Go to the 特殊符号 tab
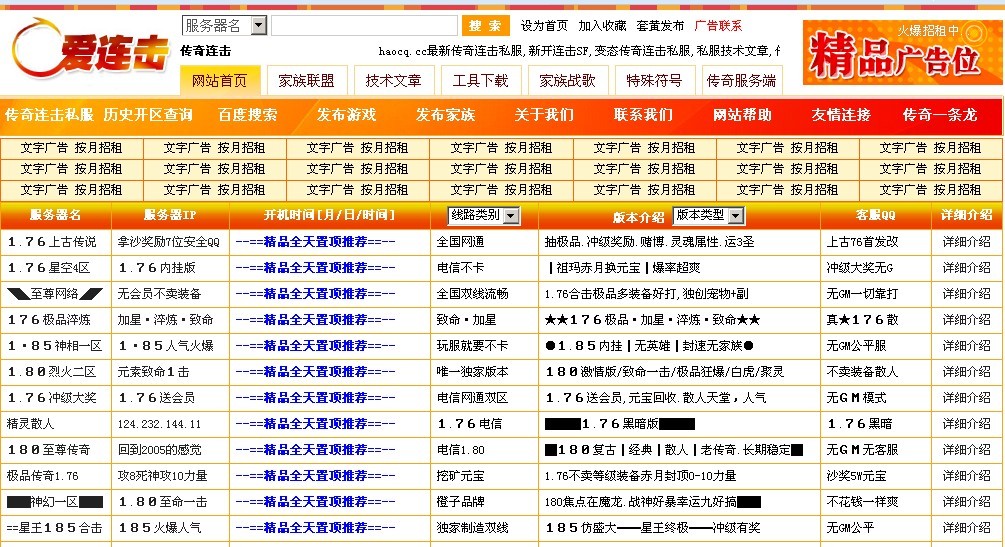The width and height of the screenshot is (1005, 547). click(x=654, y=81)
